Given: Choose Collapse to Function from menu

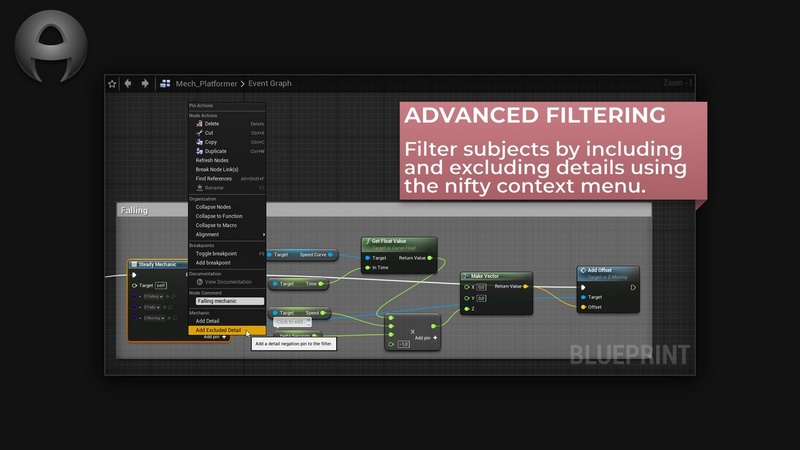Looking at the screenshot, I should [x=219, y=216].
